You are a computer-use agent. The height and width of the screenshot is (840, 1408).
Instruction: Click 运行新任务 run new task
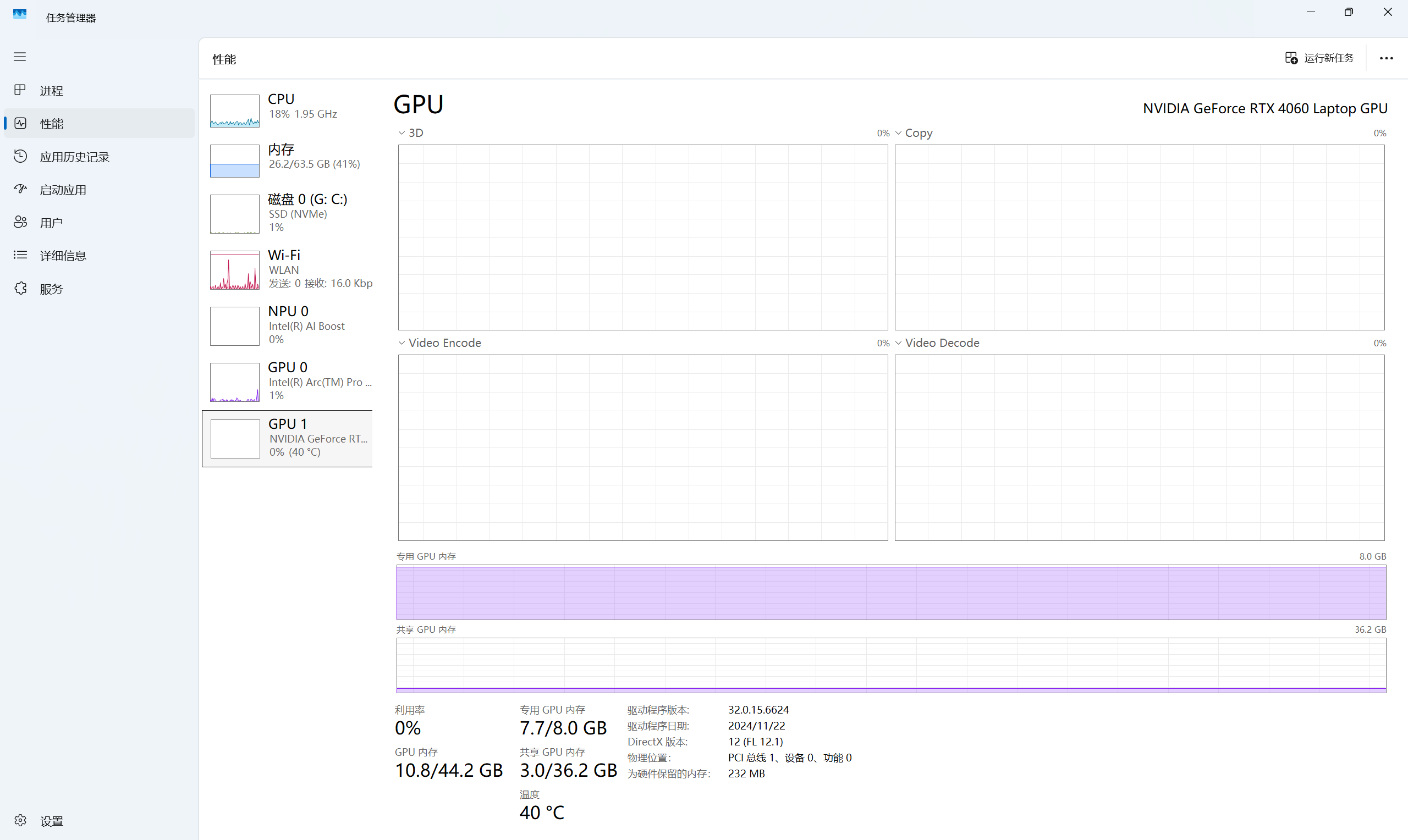1319,58
